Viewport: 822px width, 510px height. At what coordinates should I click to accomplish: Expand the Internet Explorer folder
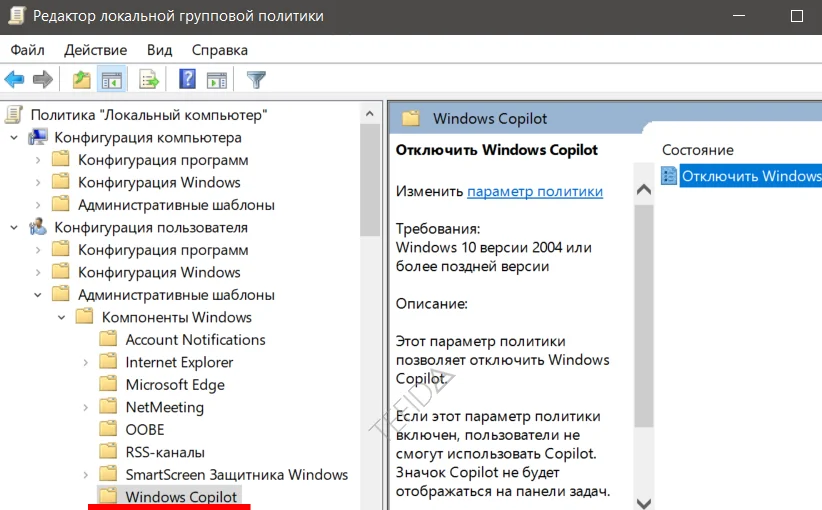pos(85,363)
